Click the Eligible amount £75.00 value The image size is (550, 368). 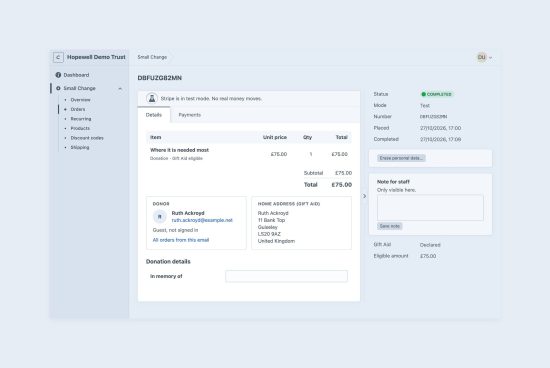(428, 256)
